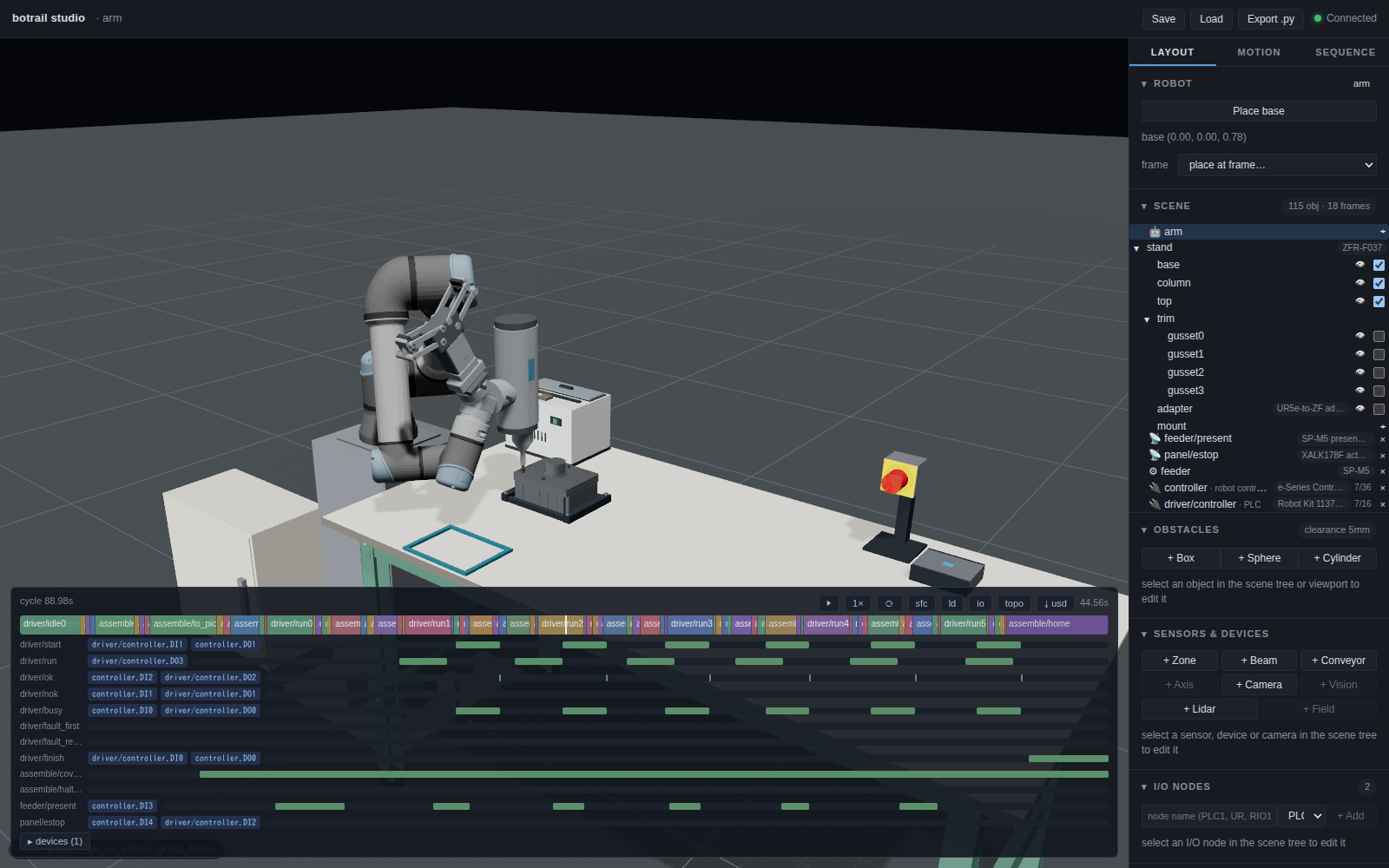Screen dimensions: 1389x868
Task: Expand devices (1) in timeline panel
Action: pos(55,841)
